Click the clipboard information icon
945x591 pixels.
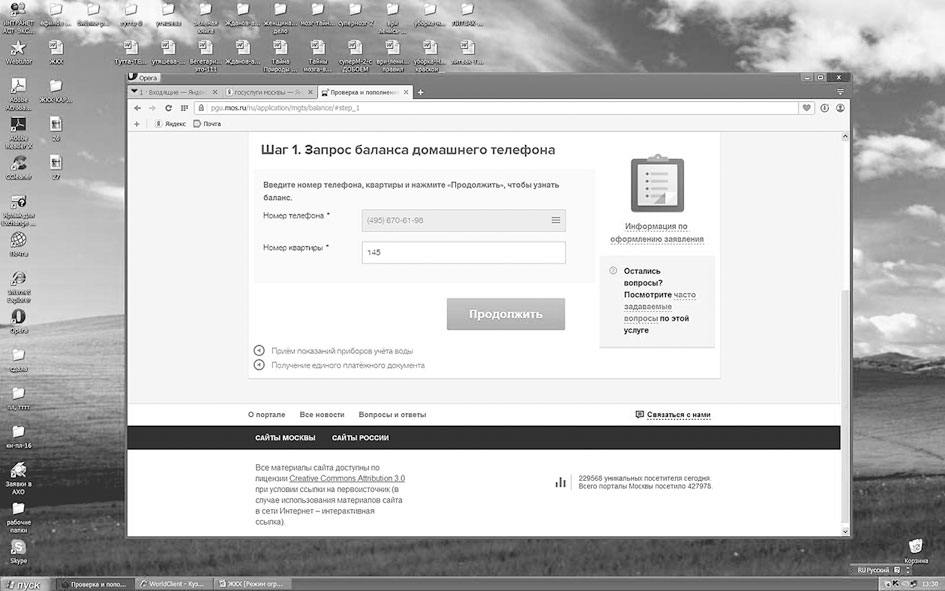coord(656,186)
